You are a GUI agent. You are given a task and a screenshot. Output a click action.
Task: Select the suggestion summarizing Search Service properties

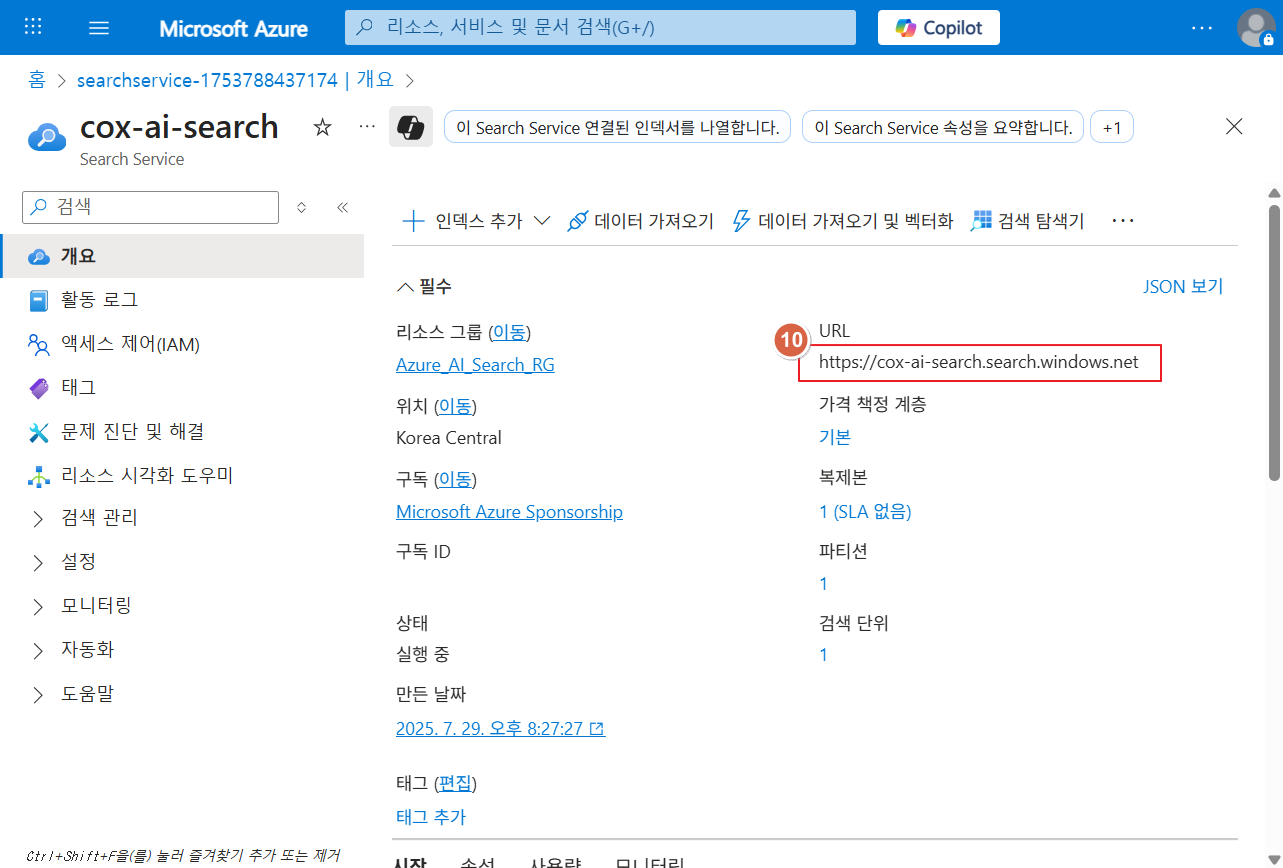(943, 128)
